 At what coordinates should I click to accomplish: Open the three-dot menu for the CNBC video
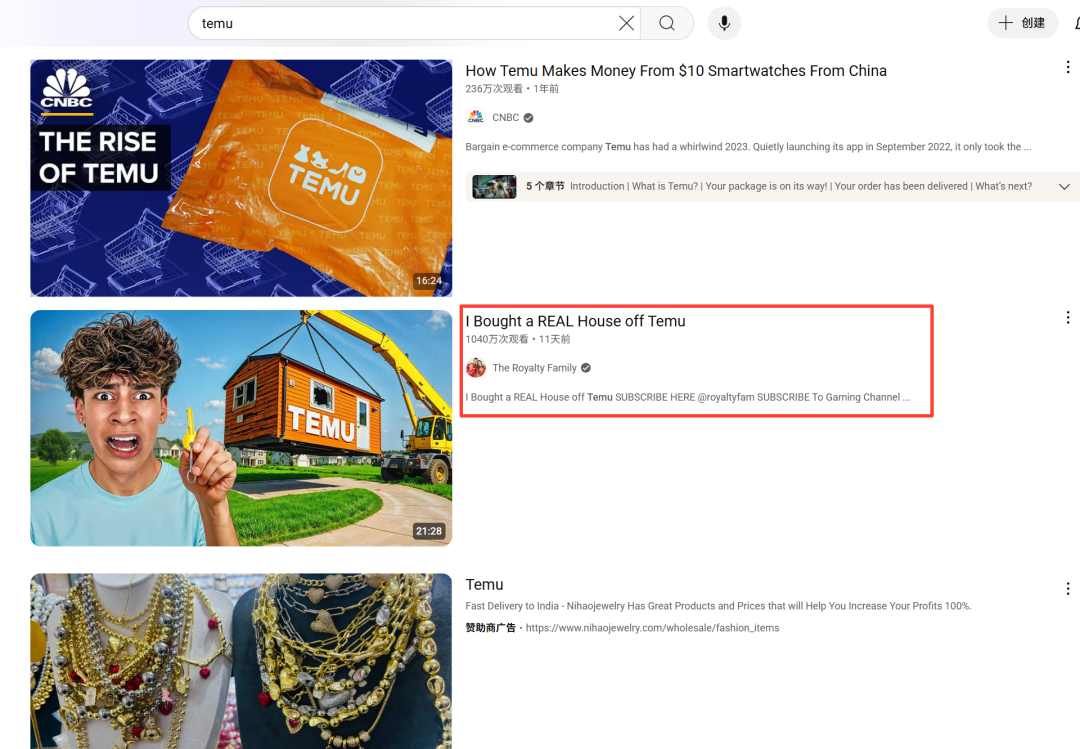pyautogui.click(x=1067, y=67)
